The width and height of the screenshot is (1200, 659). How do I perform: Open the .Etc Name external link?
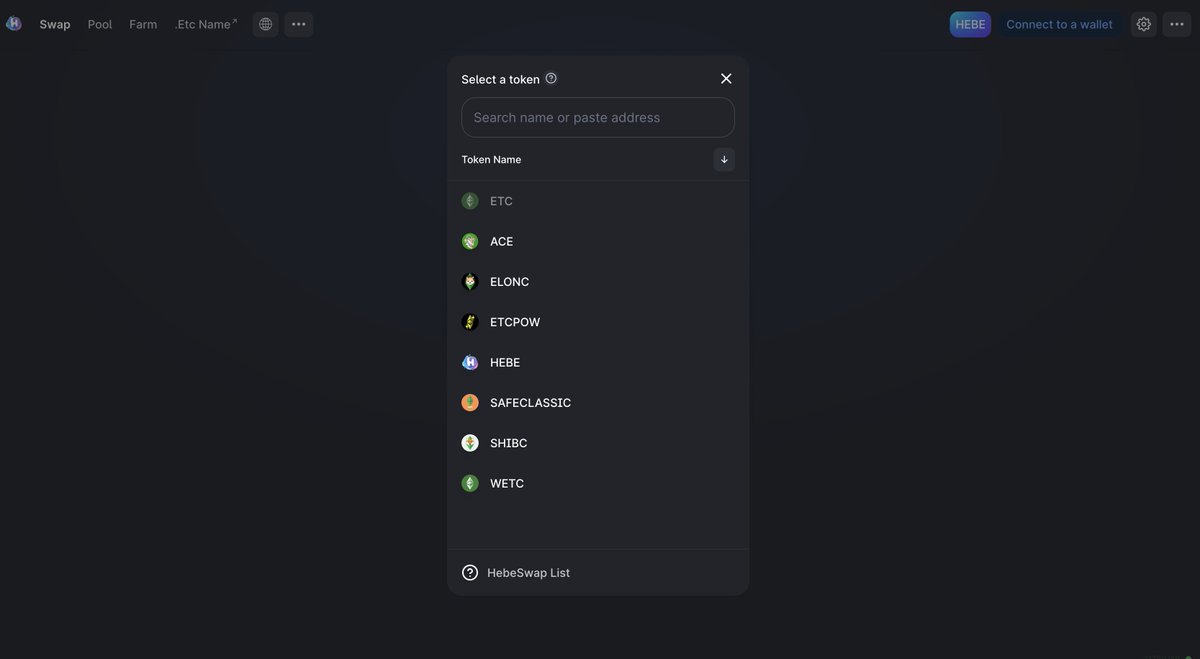tap(206, 24)
